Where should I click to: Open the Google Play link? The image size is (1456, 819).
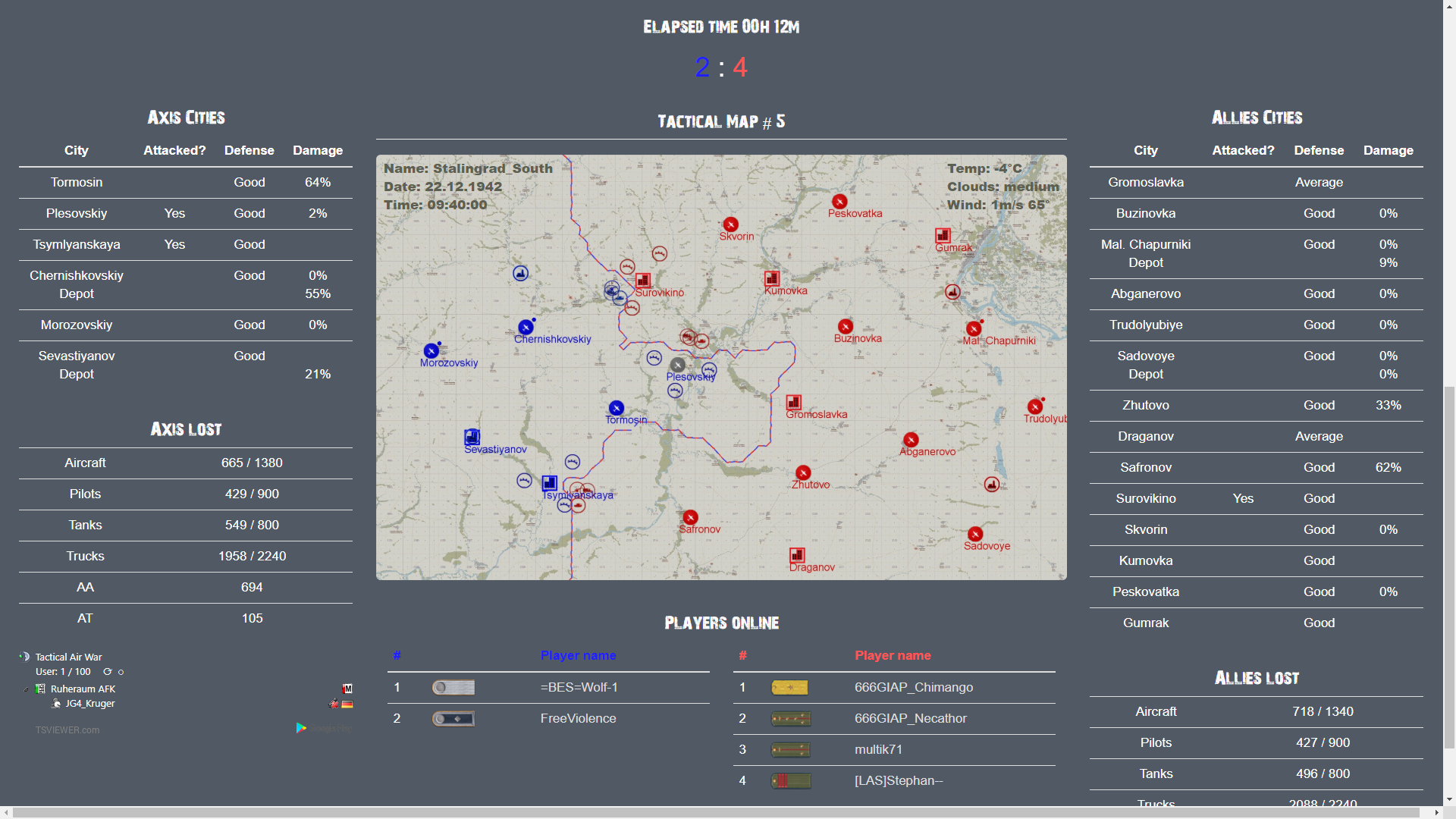pos(324,728)
